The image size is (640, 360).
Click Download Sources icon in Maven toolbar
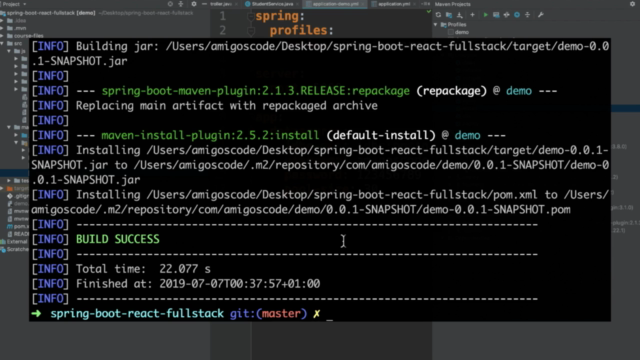point(460,15)
